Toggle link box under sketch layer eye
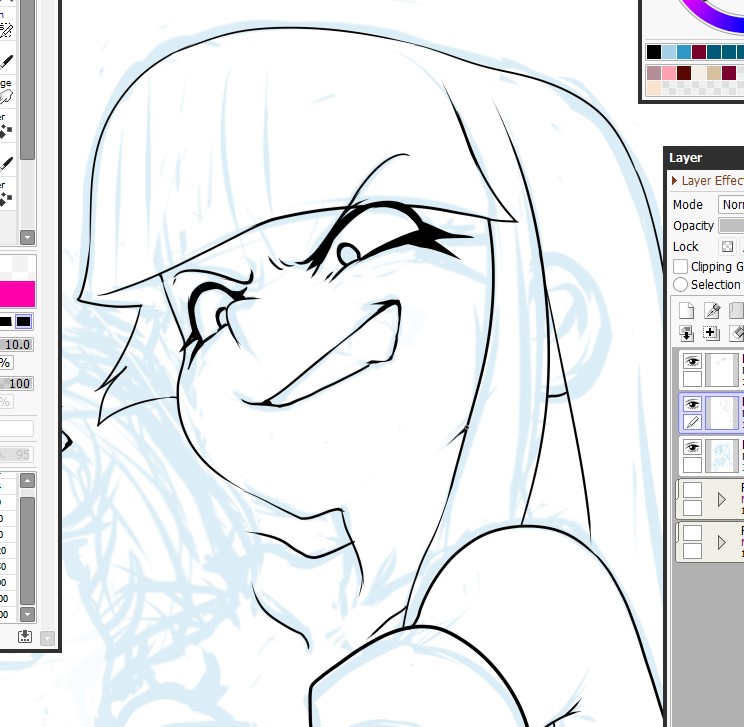744x727 pixels. [x=692, y=465]
